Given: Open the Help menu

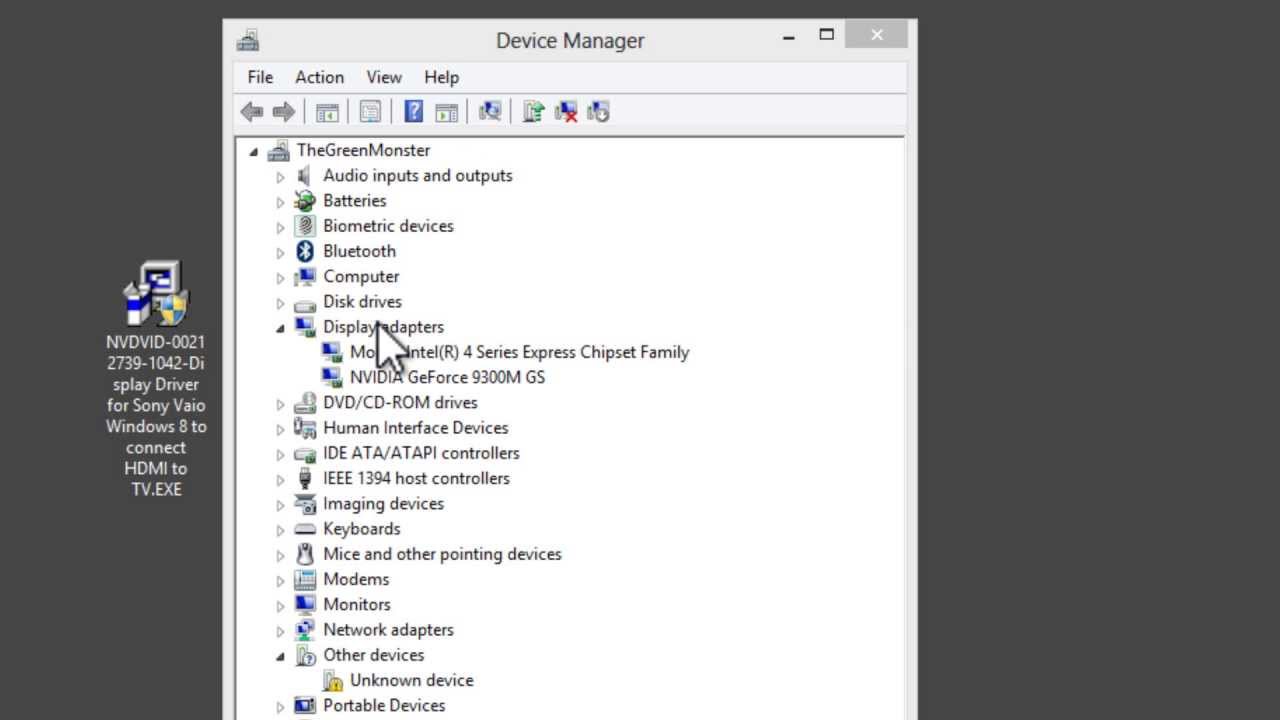Looking at the screenshot, I should (x=441, y=77).
